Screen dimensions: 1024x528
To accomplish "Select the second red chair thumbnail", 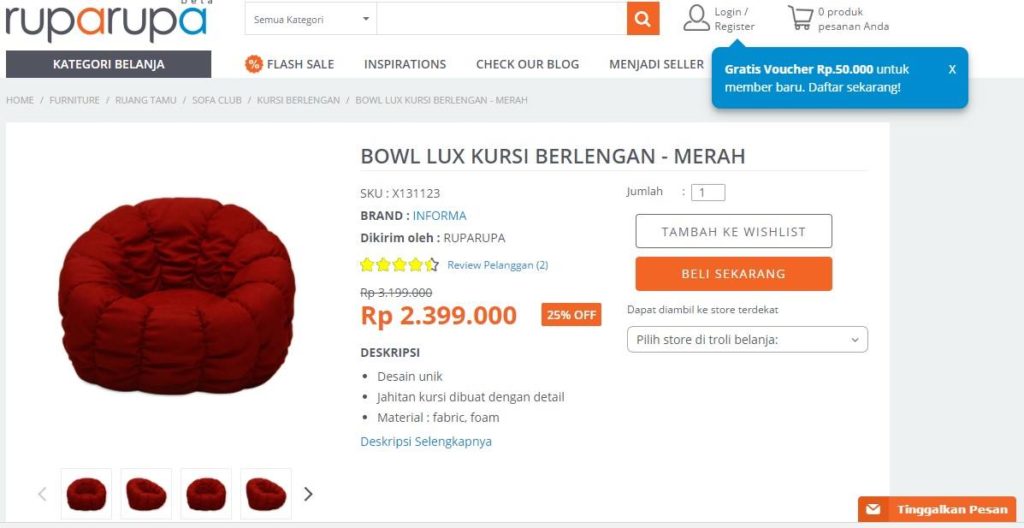I will pos(146,494).
